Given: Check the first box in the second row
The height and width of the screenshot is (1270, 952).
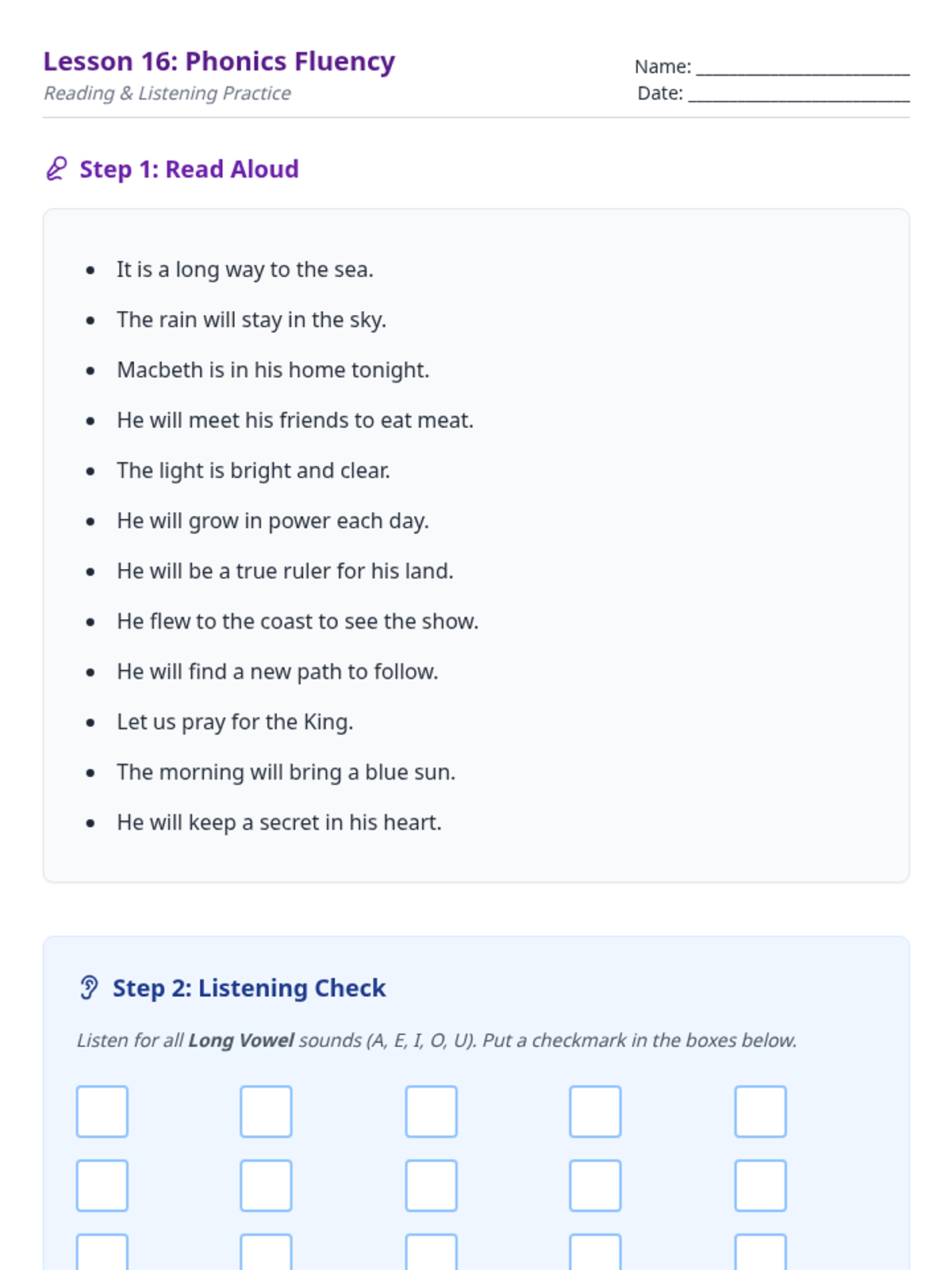Looking at the screenshot, I should pos(102,1186).
